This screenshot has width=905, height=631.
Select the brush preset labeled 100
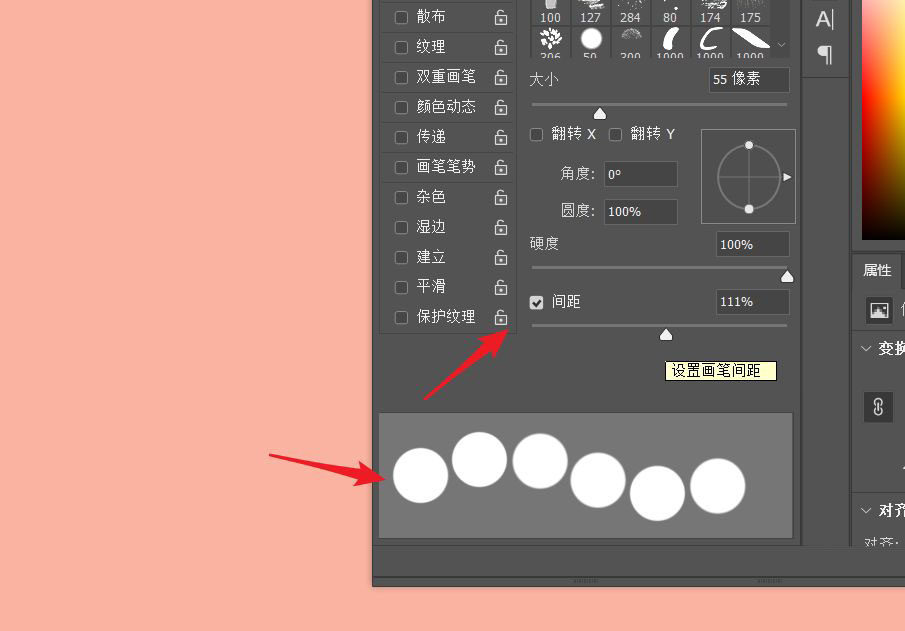[550, 12]
